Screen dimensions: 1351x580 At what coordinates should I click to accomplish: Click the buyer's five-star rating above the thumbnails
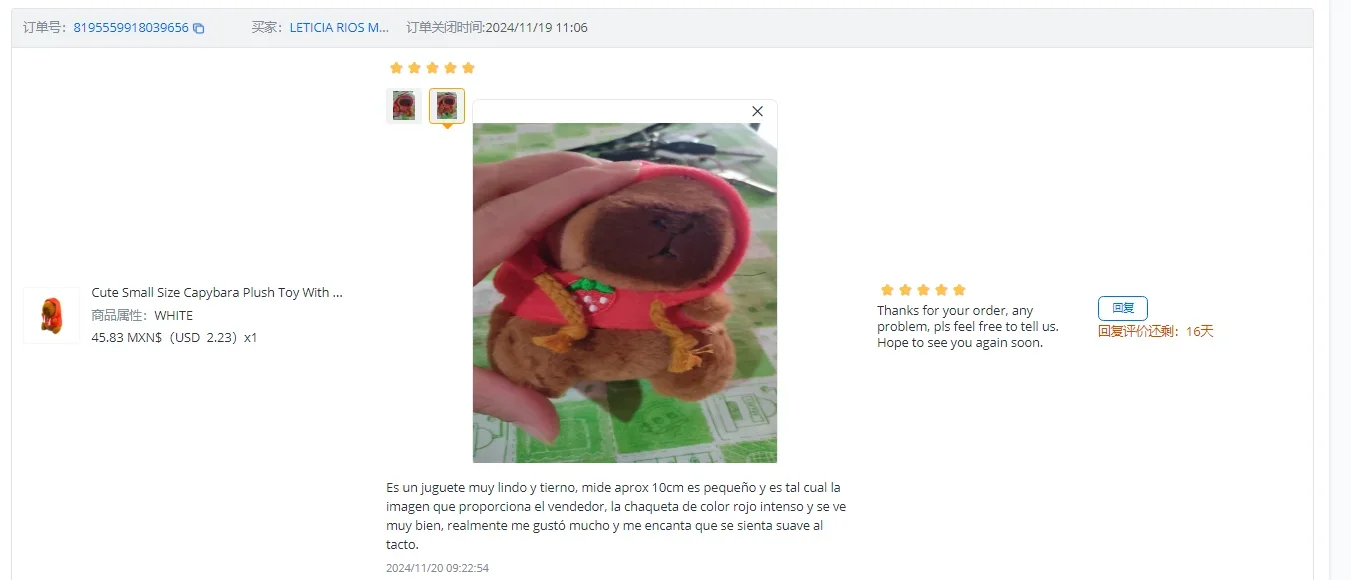pyautogui.click(x=432, y=68)
